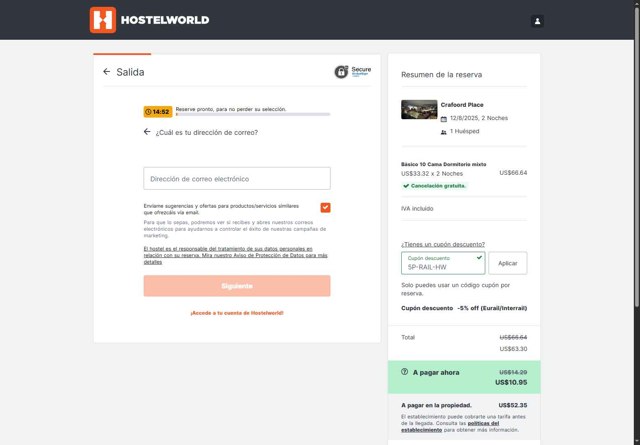Image resolution: width=640 pixels, height=445 pixels.
Task: Click the '12/8/2025, 2 Noches' date text
Action: pos(479,118)
